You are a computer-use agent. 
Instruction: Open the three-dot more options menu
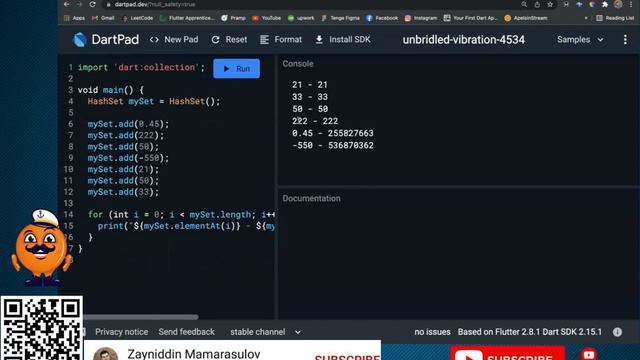coord(625,40)
